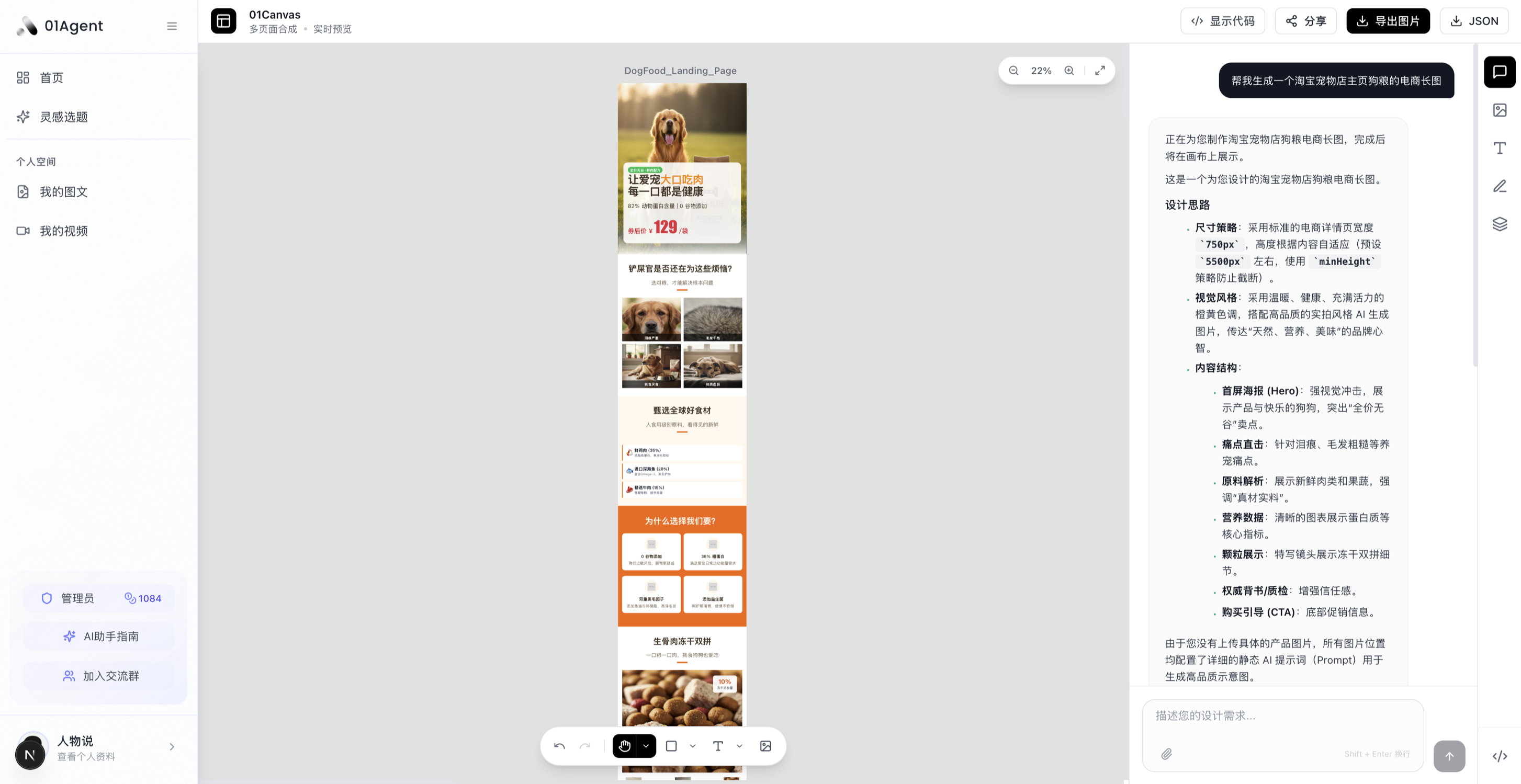Click the insert image tool icon
Image resolution: width=1521 pixels, height=784 pixels.
click(x=766, y=746)
